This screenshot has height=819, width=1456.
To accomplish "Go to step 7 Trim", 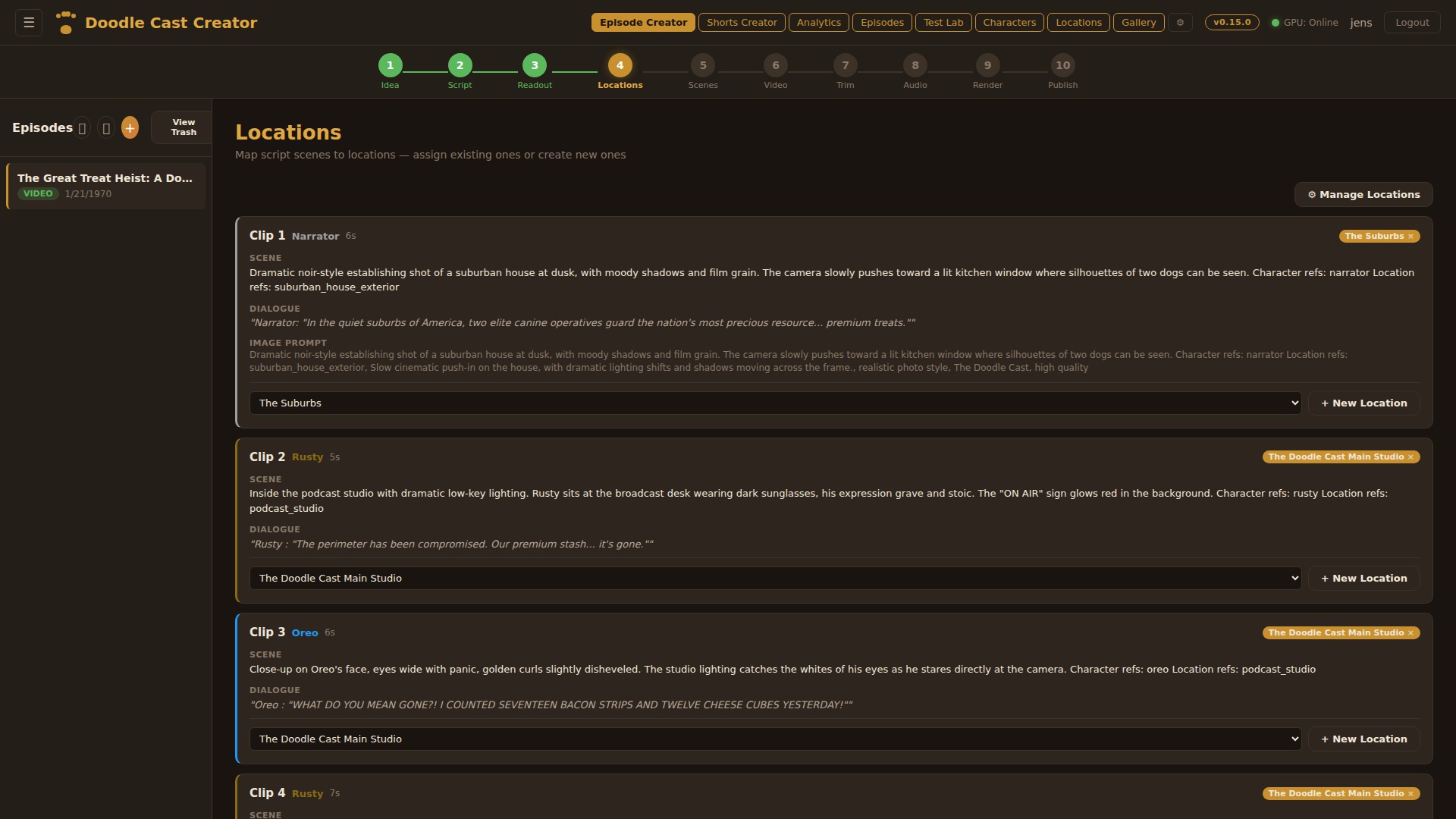I will coord(844,64).
